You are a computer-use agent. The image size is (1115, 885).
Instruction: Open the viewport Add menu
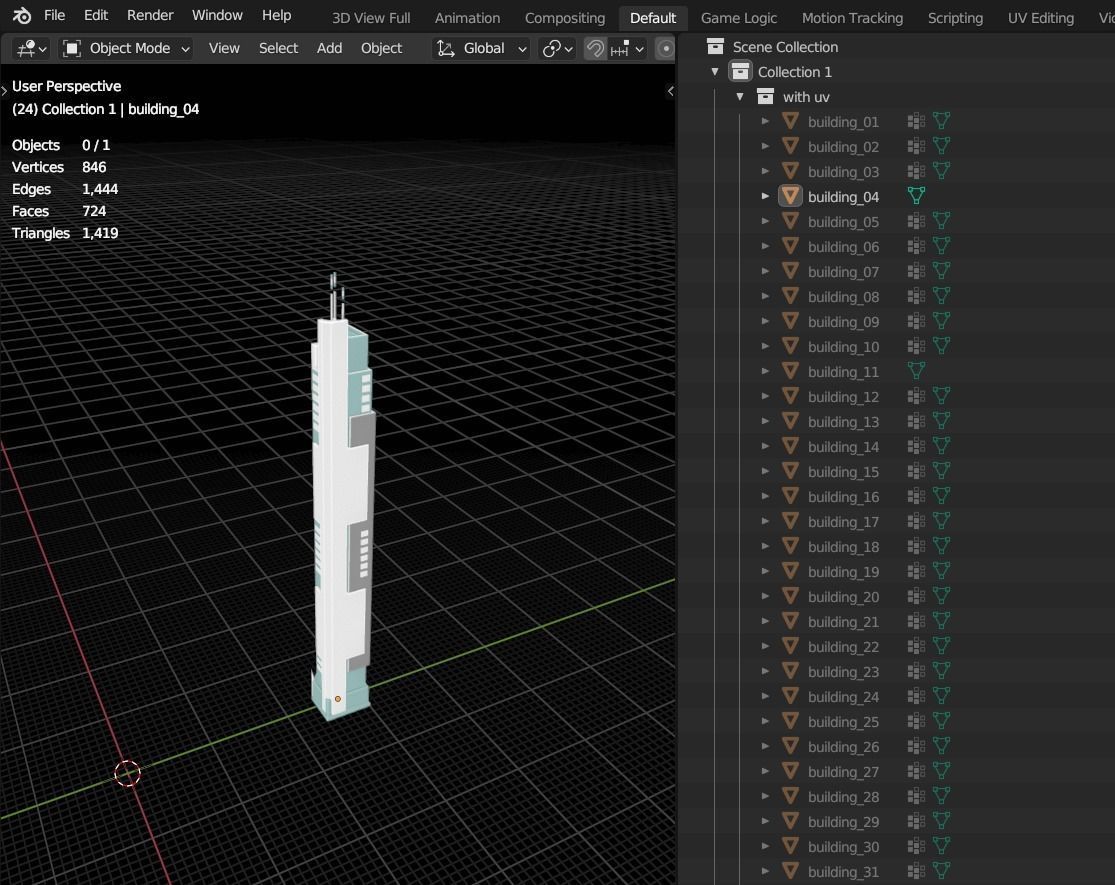point(329,48)
